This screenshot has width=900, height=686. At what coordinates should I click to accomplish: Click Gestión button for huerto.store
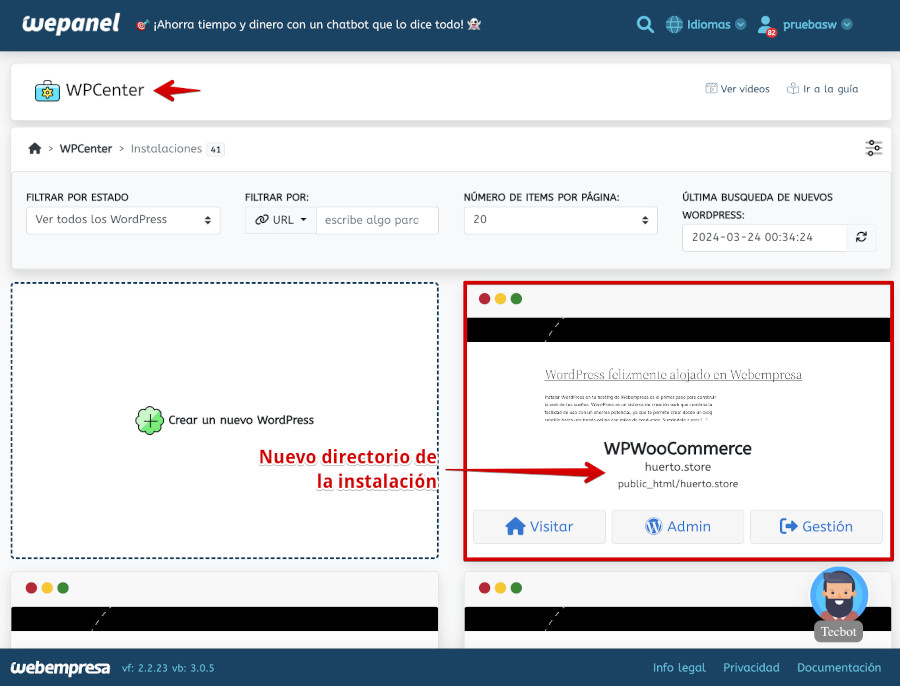pyautogui.click(x=816, y=526)
